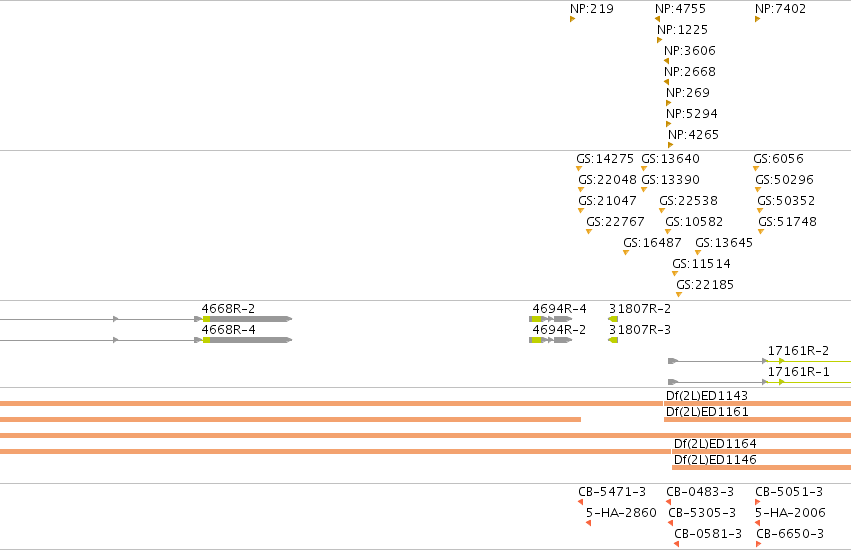Select the Df(2L)ED1143 deficiency label

(x=707, y=395)
